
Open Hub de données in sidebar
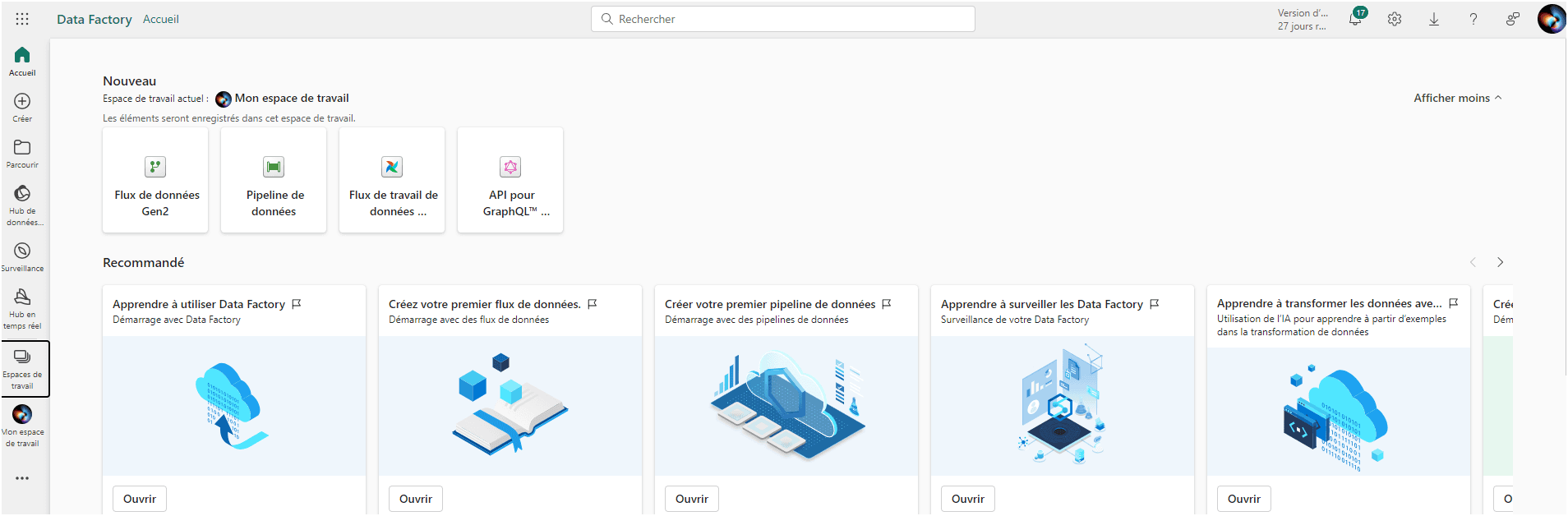pos(22,205)
